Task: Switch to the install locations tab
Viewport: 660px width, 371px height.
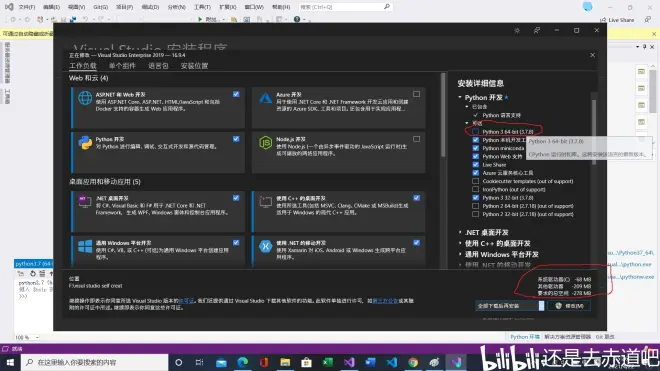Action: point(194,66)
